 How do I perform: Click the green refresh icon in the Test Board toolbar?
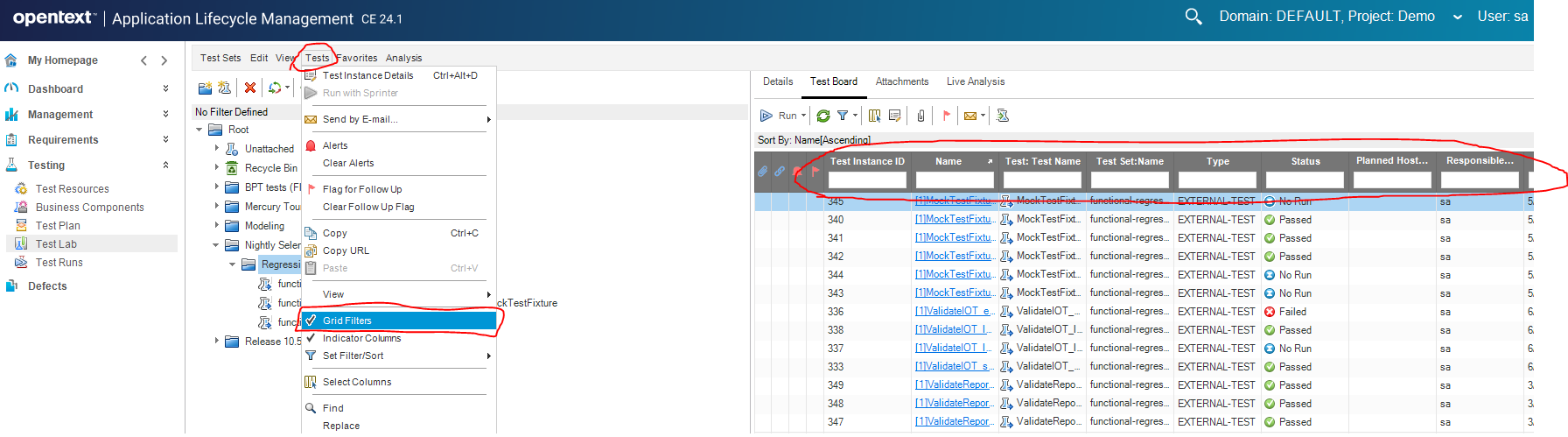[823, 116]
